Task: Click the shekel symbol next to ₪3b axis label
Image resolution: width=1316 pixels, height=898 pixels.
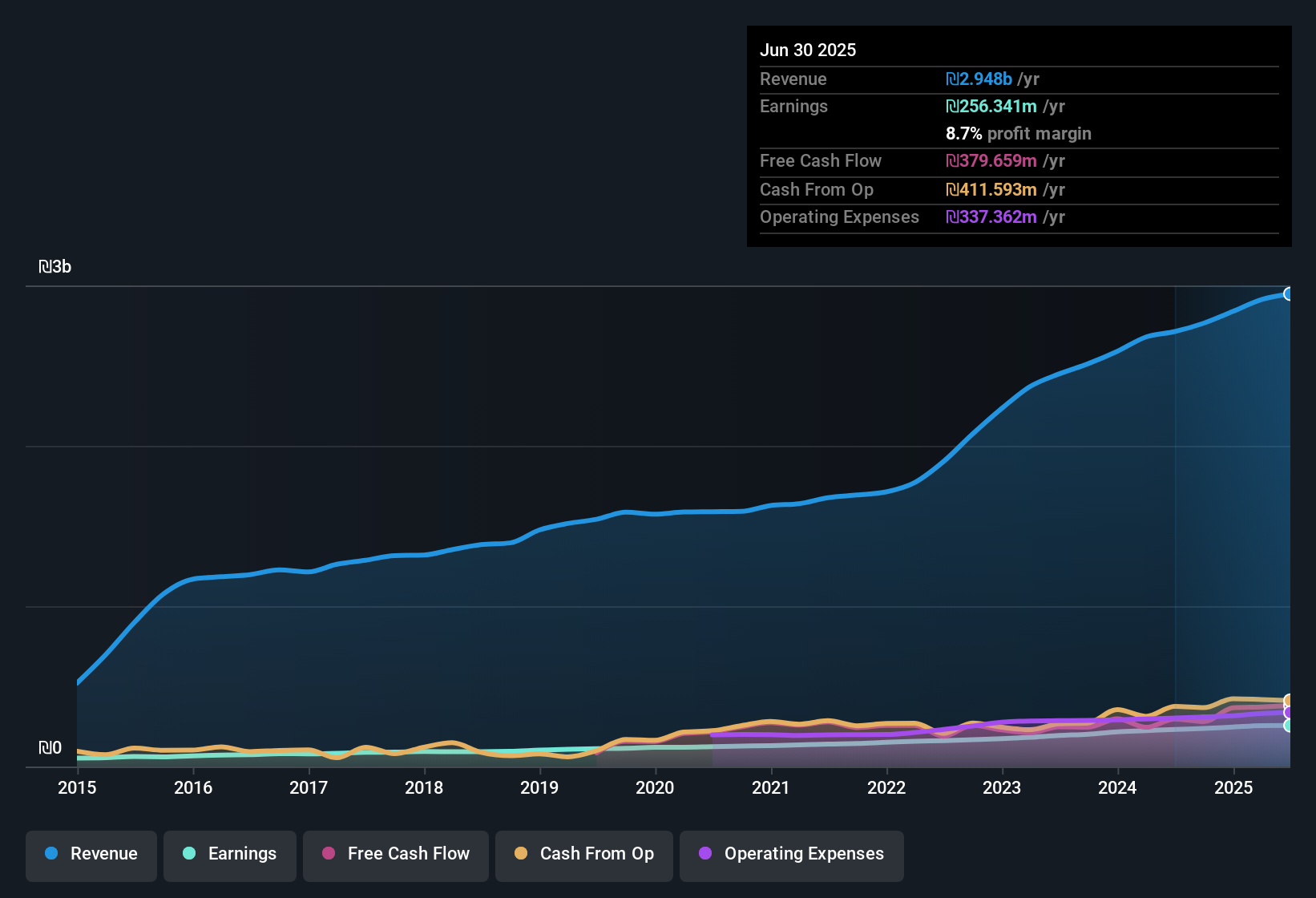Action: tap(46, 266)
